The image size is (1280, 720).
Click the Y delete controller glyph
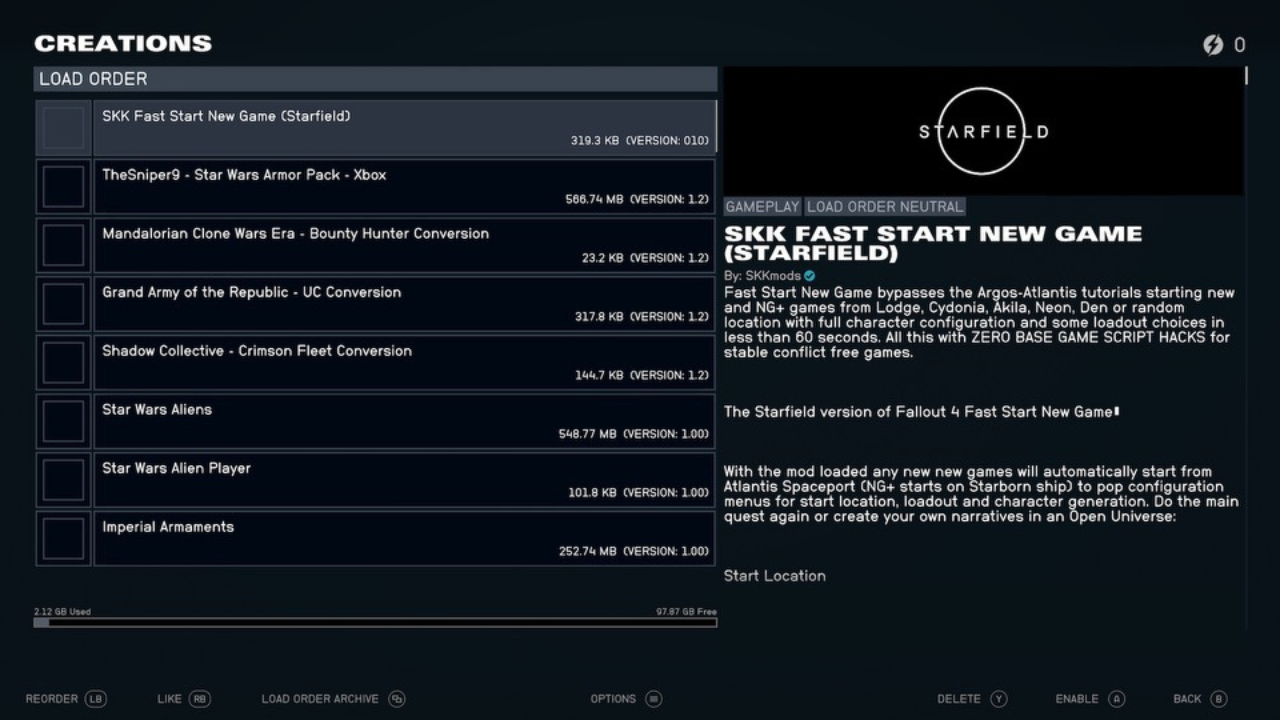click(x=999, y=699)
